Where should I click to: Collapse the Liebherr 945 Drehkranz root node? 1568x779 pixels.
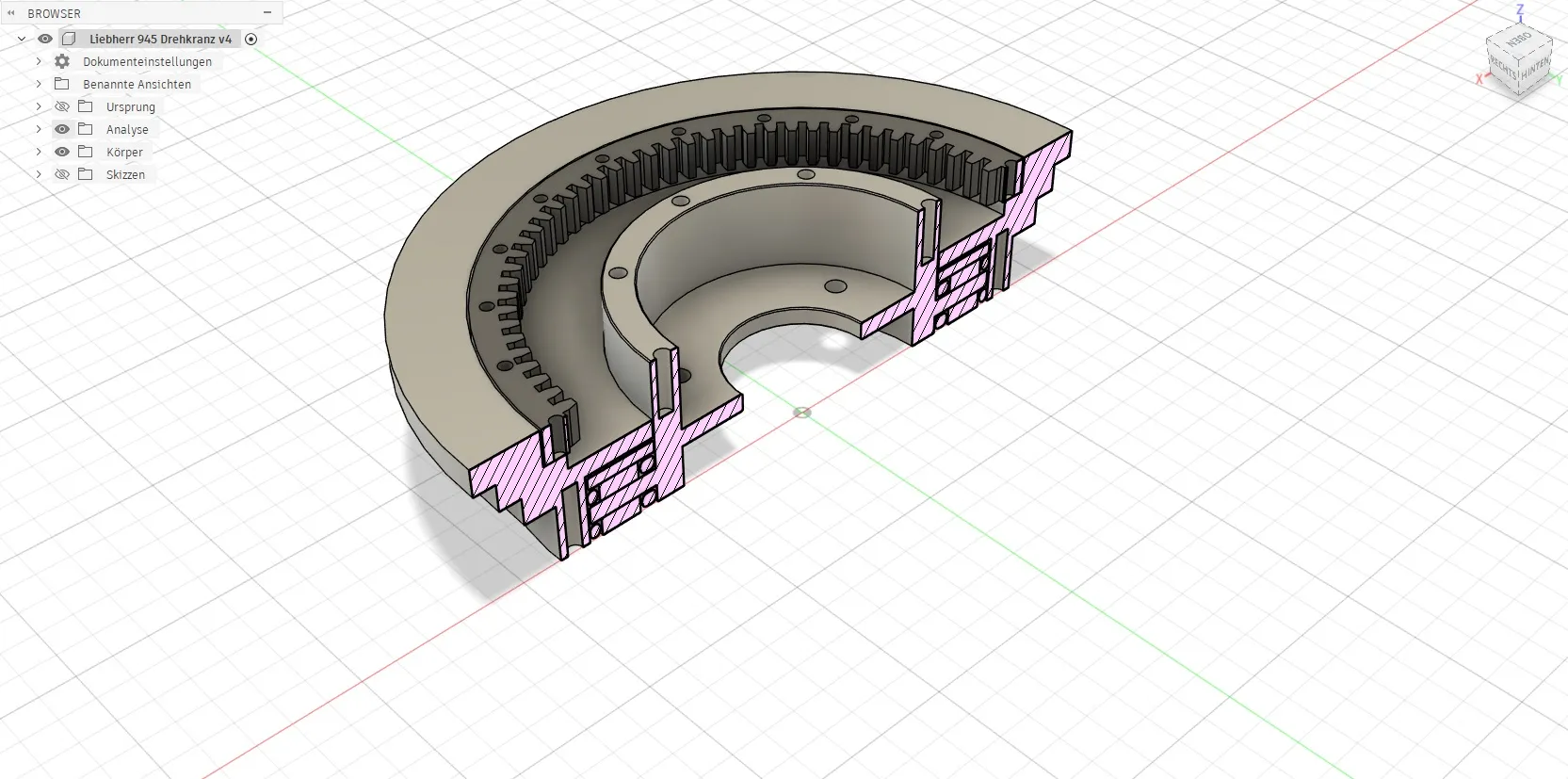tap(22, 39)
